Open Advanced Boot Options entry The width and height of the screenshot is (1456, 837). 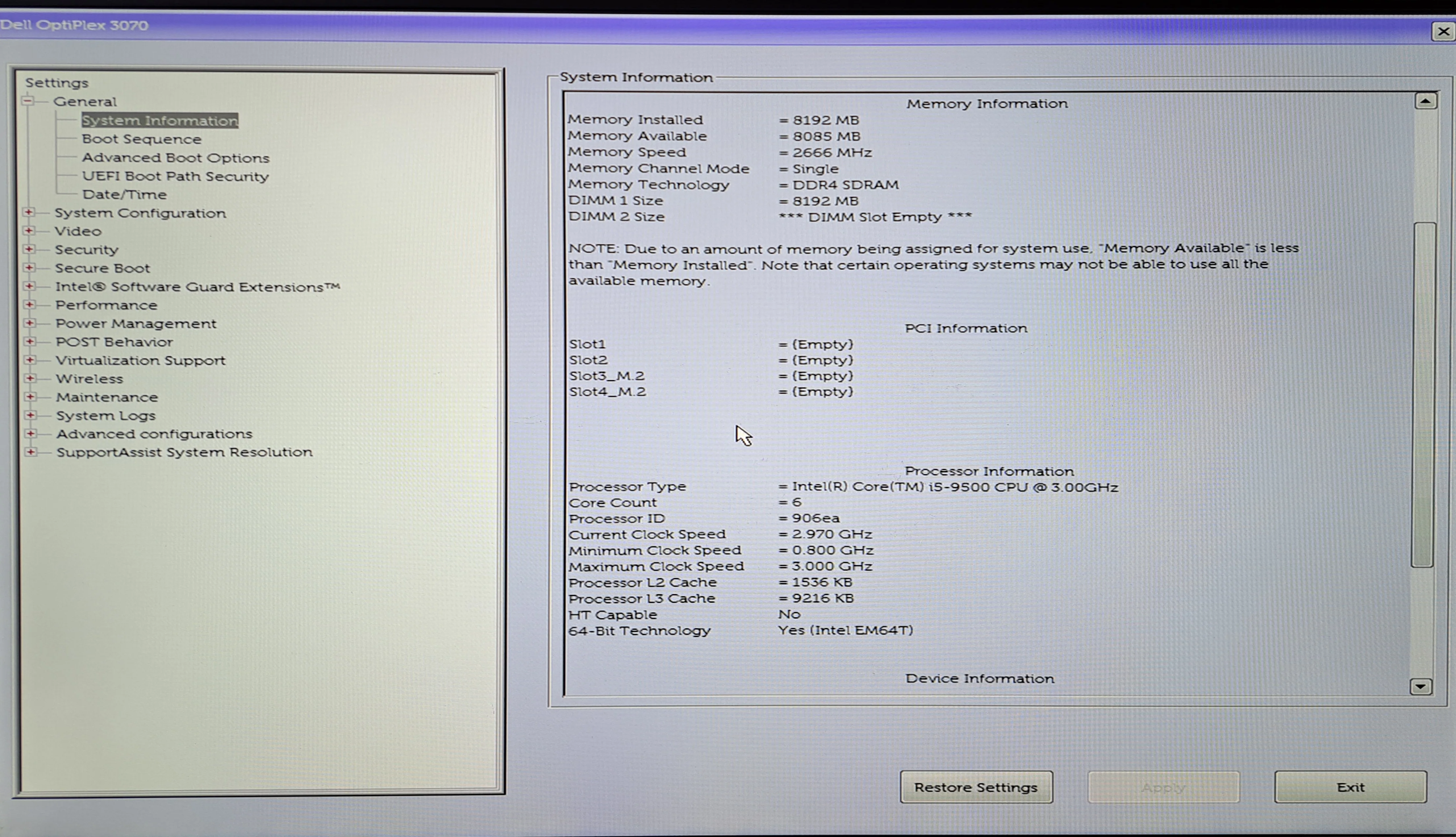[175, 157]
